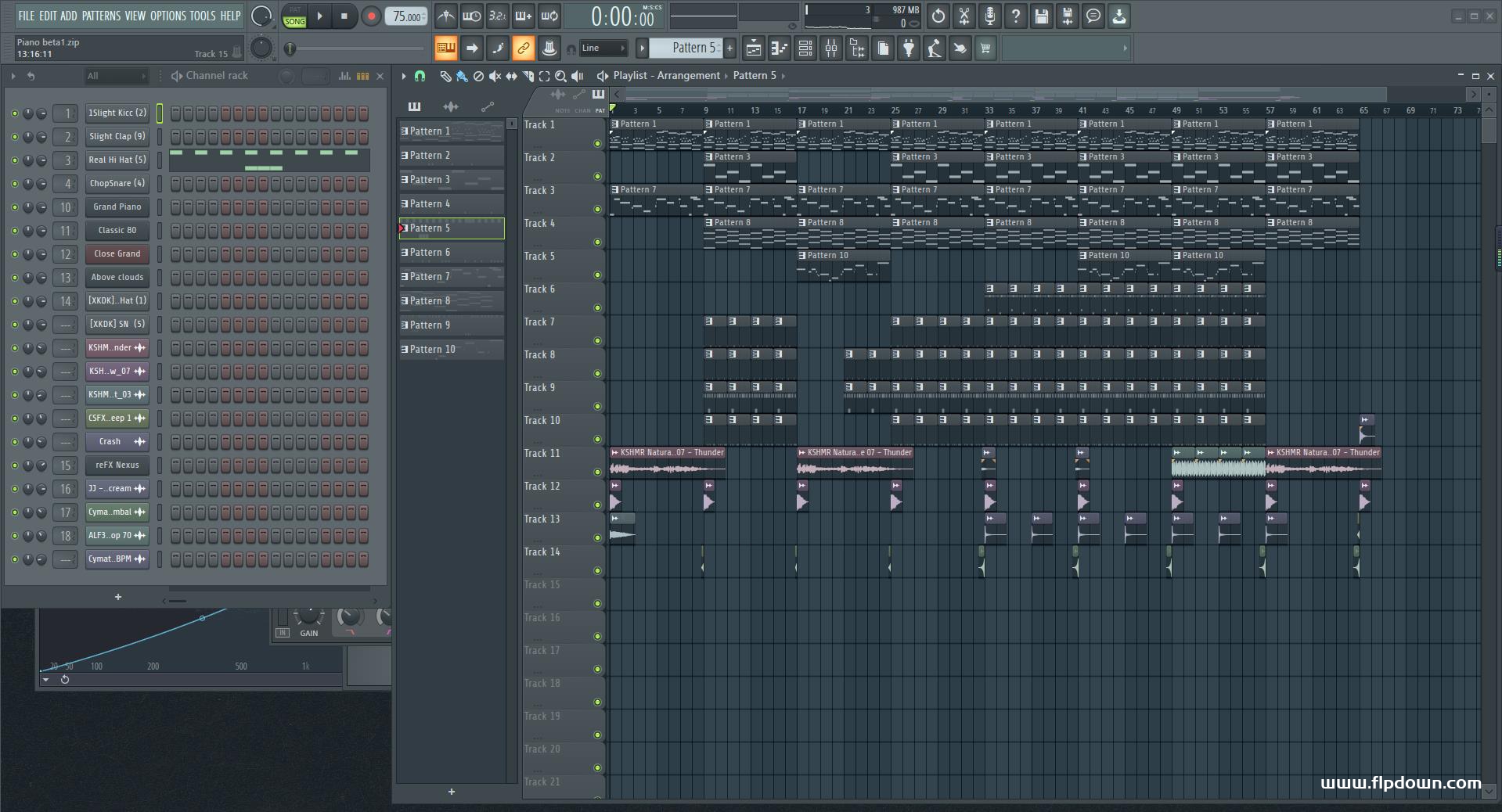Viewport: 1502px width, 812px height.
Task: Open the Playlist options menu arrow
Action: pyautogui.click(x=404, y=76)
